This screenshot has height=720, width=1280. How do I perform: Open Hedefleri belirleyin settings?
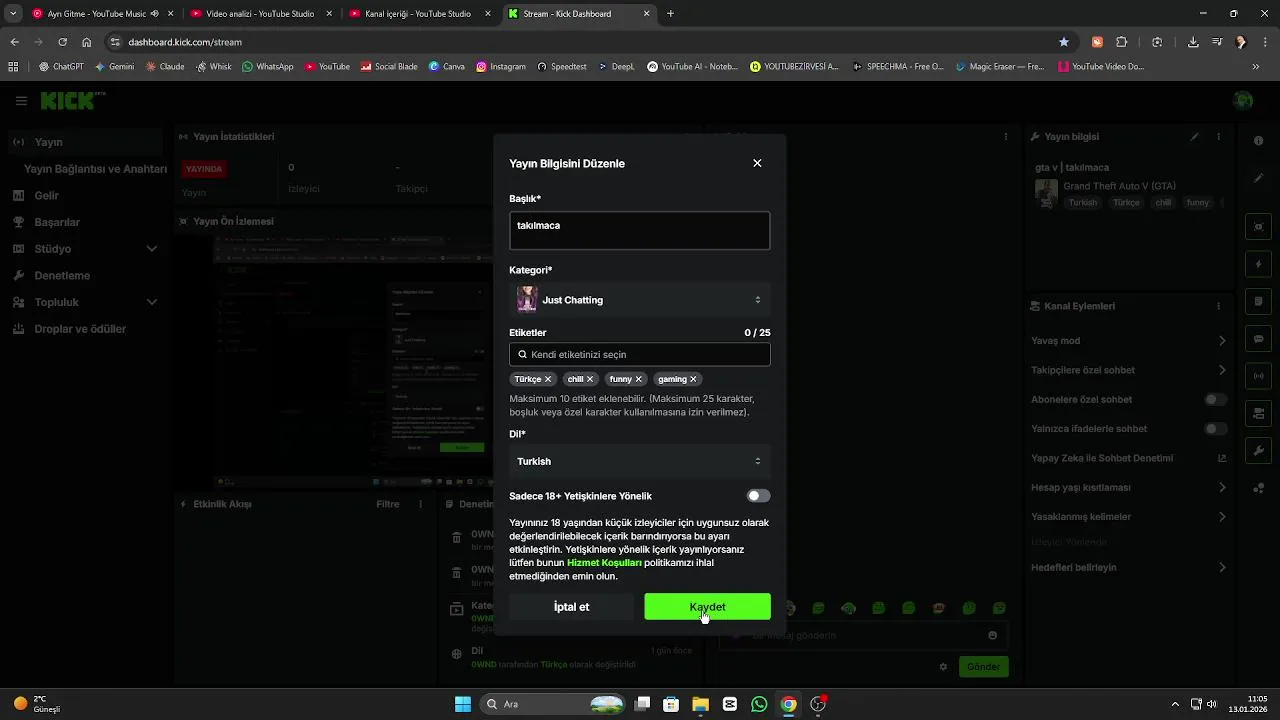(1129, 567)
